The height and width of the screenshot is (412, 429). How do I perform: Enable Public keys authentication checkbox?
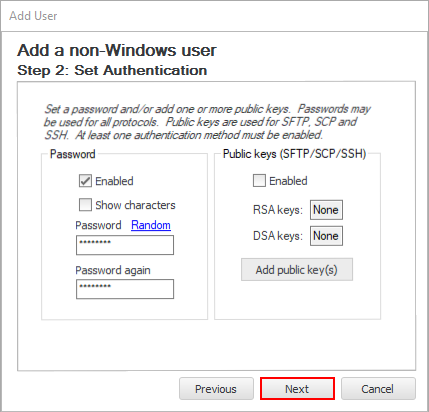(259, 181)
